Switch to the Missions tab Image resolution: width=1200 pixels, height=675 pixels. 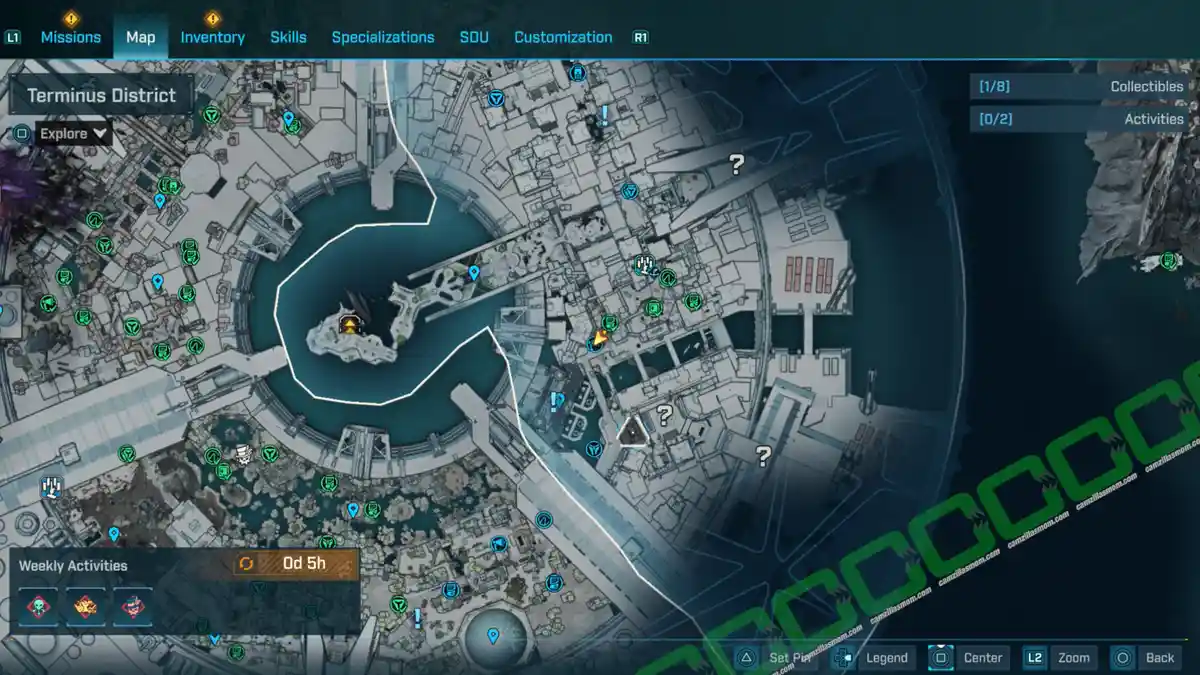click(70, 37)
